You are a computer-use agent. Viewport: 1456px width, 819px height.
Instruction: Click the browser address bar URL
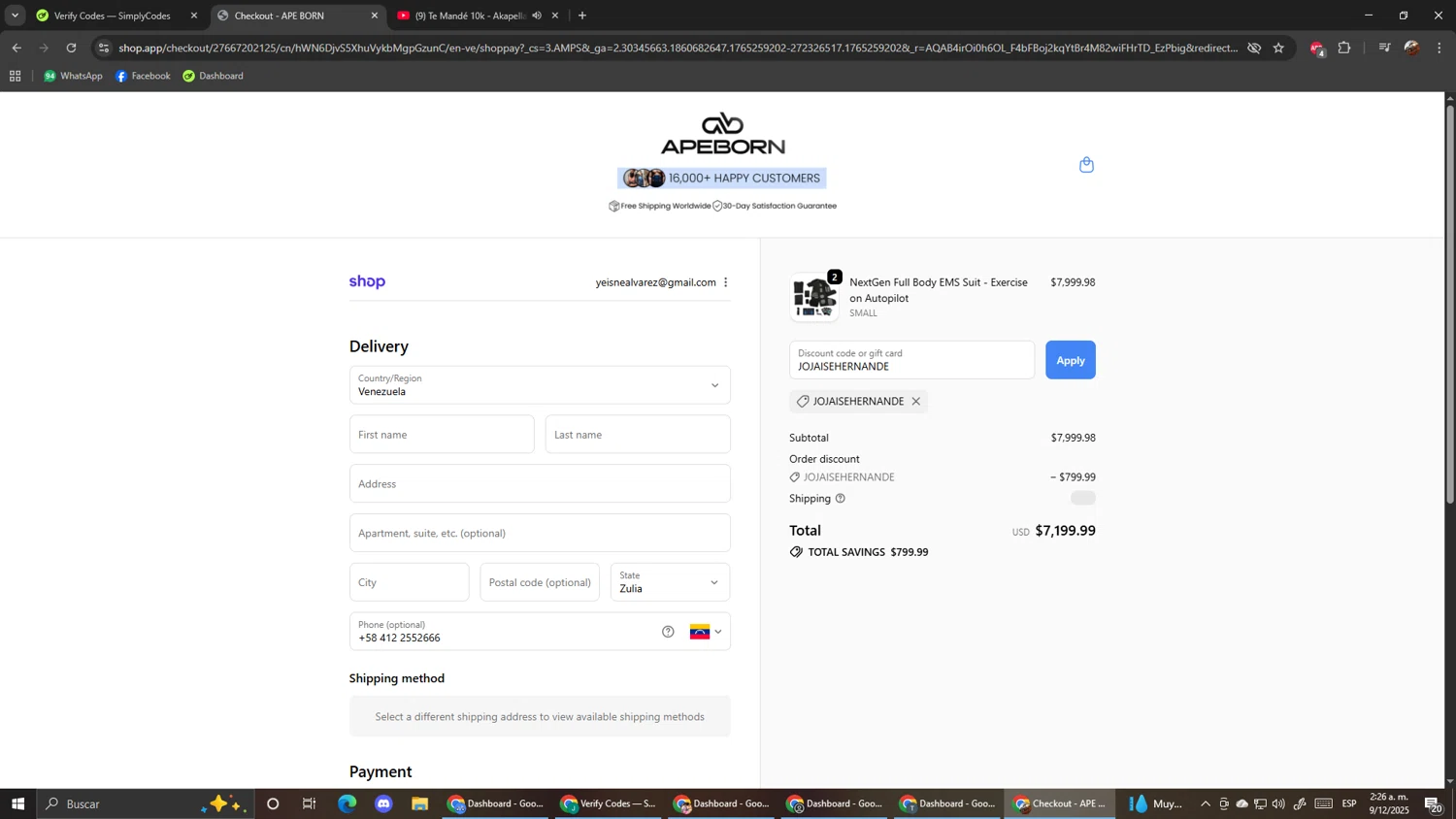[678, 48]
